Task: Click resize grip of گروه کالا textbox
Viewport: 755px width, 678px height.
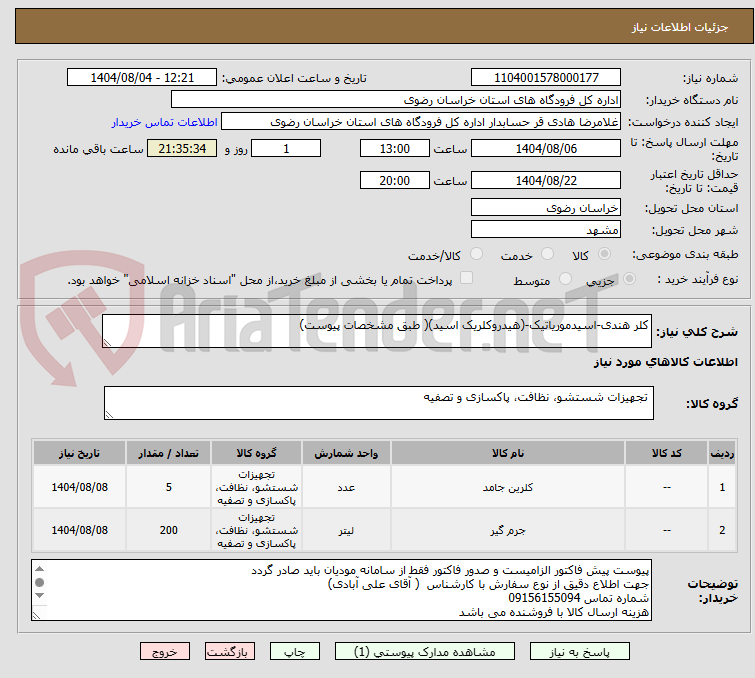Action: click(x=109, y=414)
